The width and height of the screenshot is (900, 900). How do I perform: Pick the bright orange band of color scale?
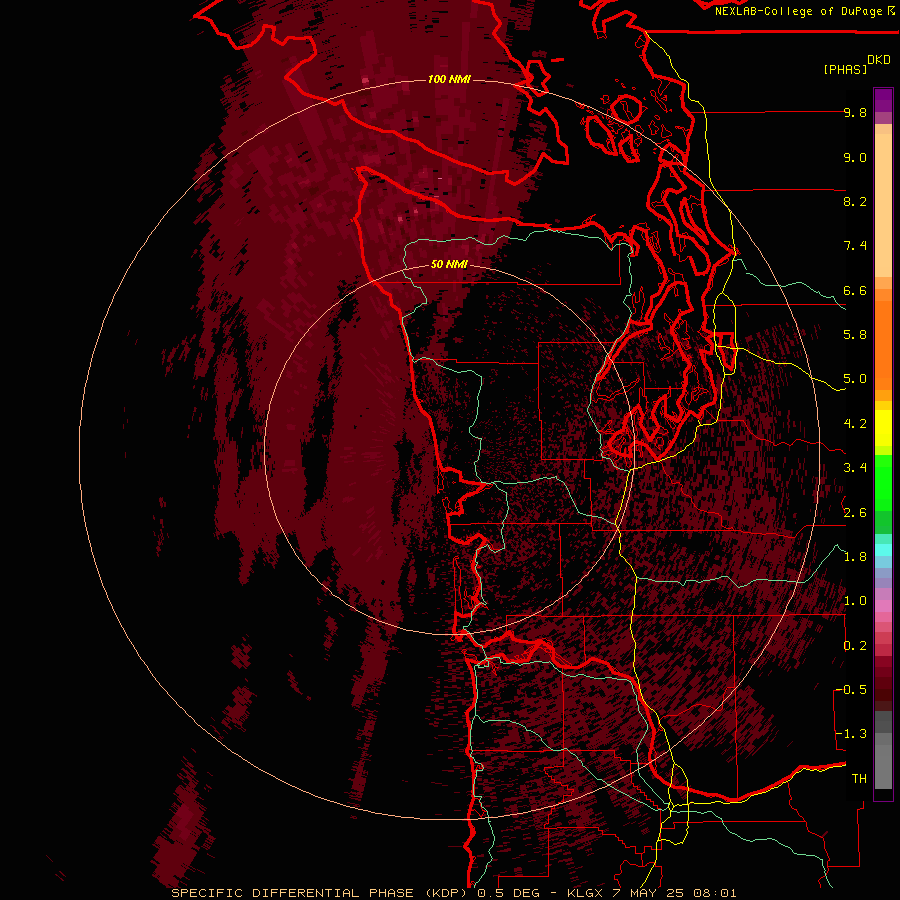pyautogui.click(x=883, y=344)
